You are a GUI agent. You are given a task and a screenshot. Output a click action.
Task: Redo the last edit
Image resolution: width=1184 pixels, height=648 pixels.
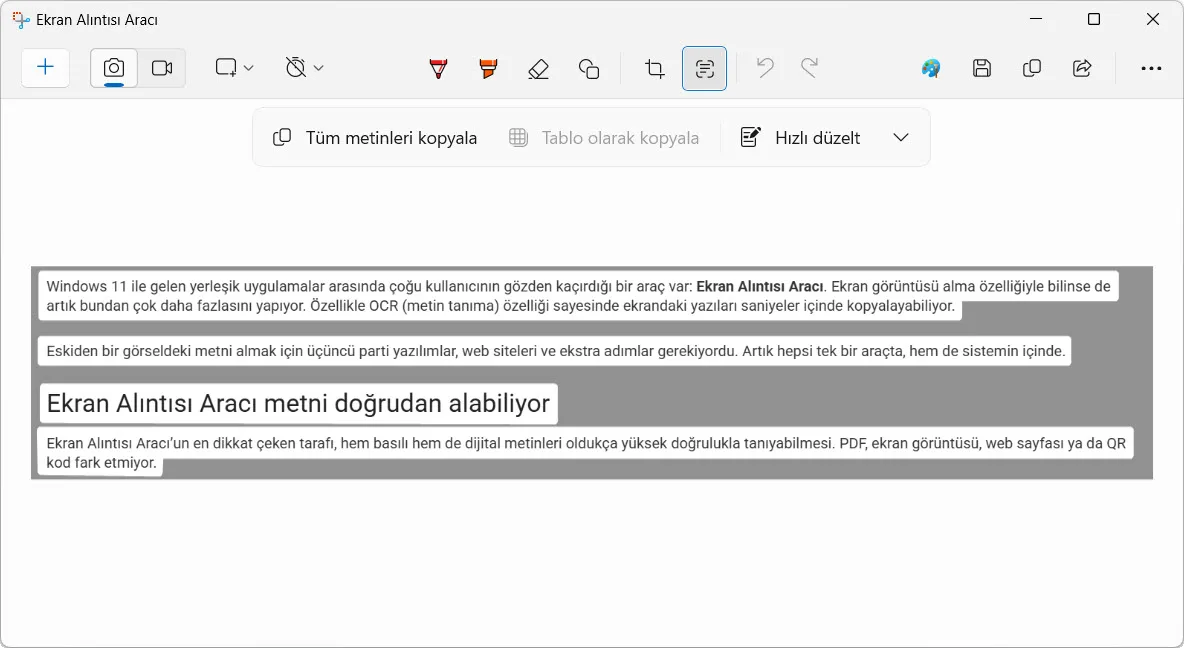[x=809, y=69]
